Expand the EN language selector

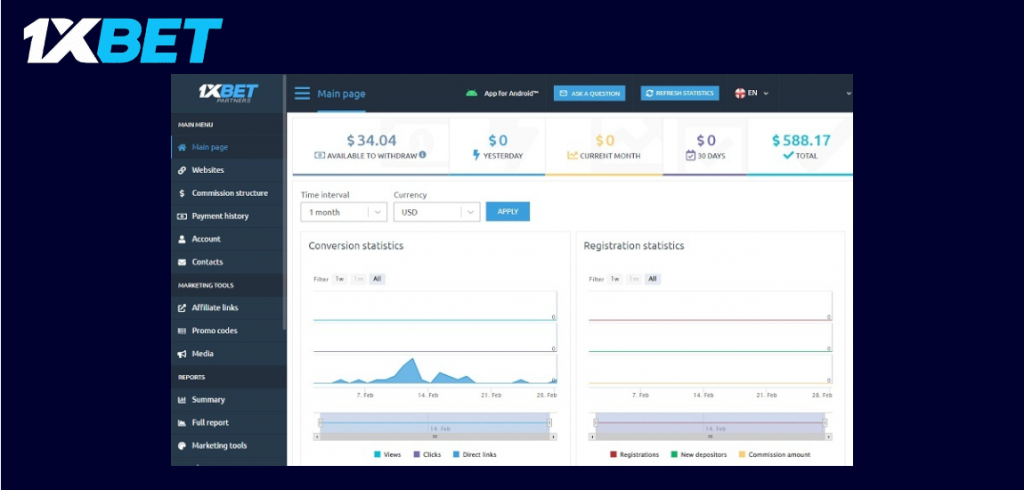coord(752,93)
